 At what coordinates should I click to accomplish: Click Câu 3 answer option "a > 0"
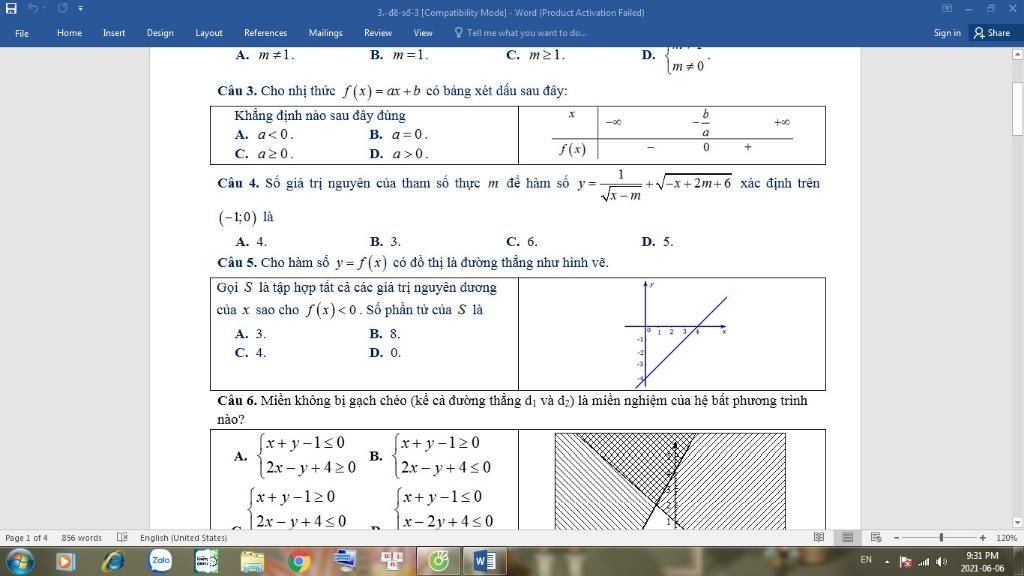pos(399,154)
